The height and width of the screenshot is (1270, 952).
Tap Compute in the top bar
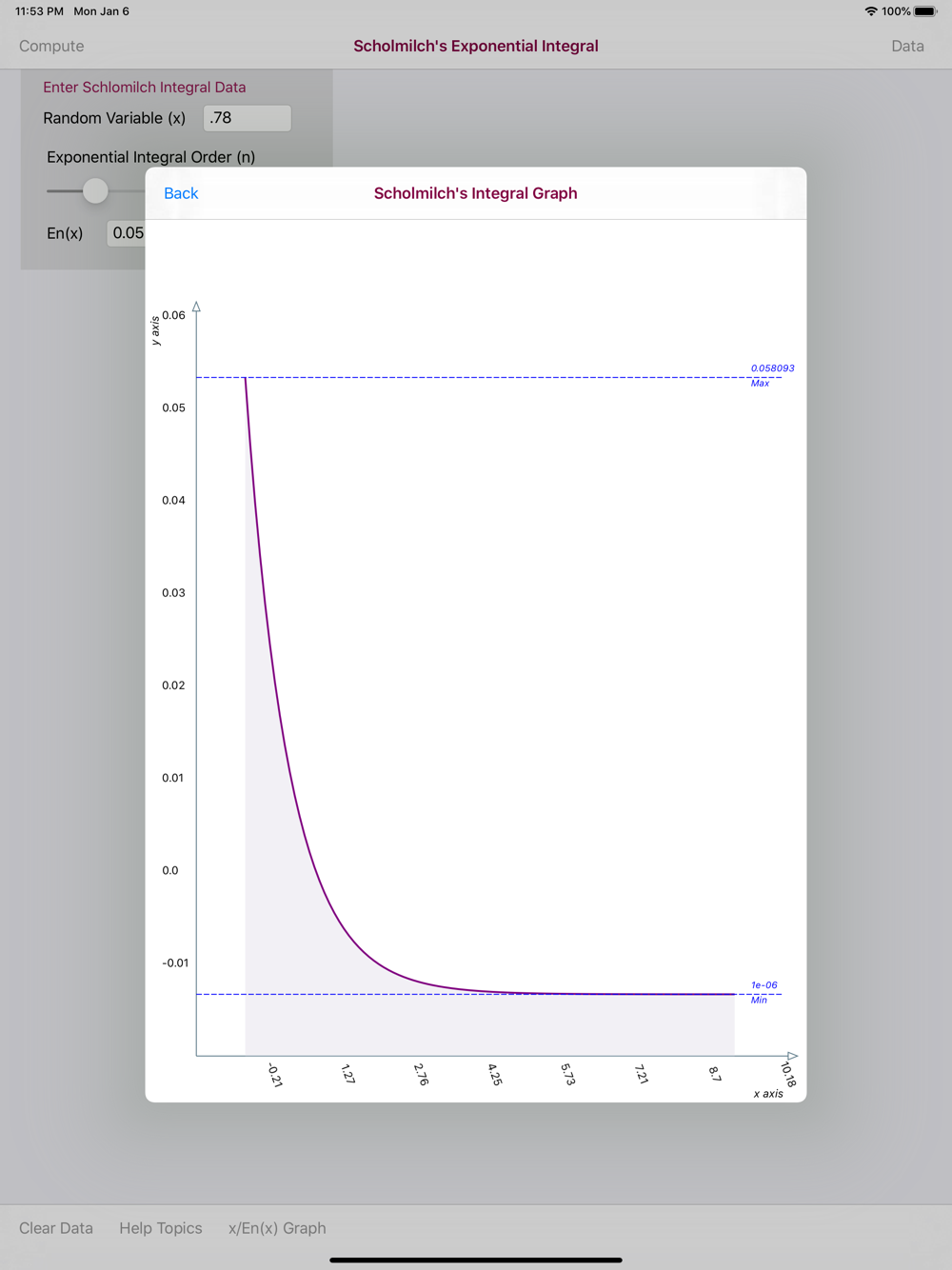[51, 46]
